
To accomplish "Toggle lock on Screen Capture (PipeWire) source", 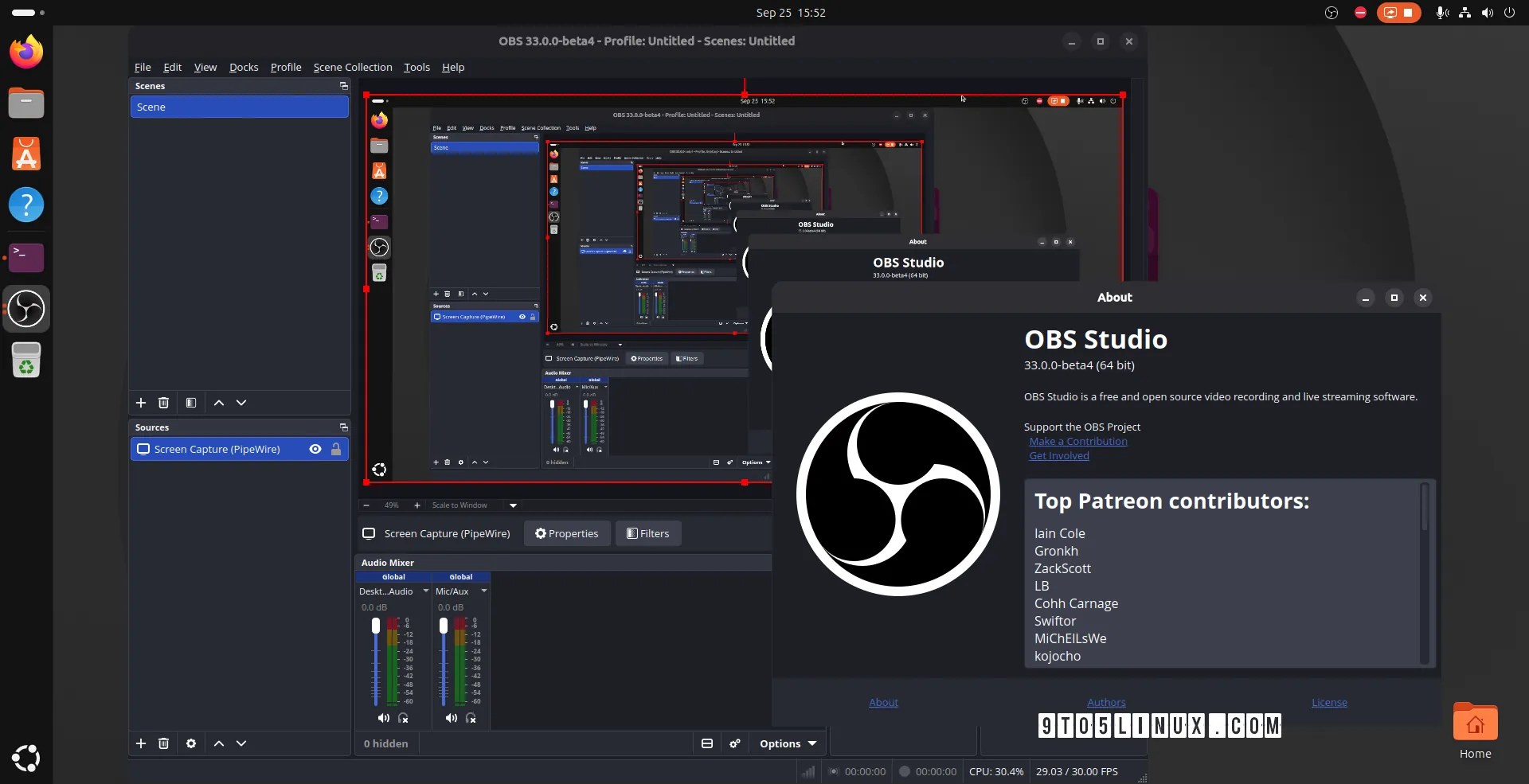I will [x=336, y=449].
